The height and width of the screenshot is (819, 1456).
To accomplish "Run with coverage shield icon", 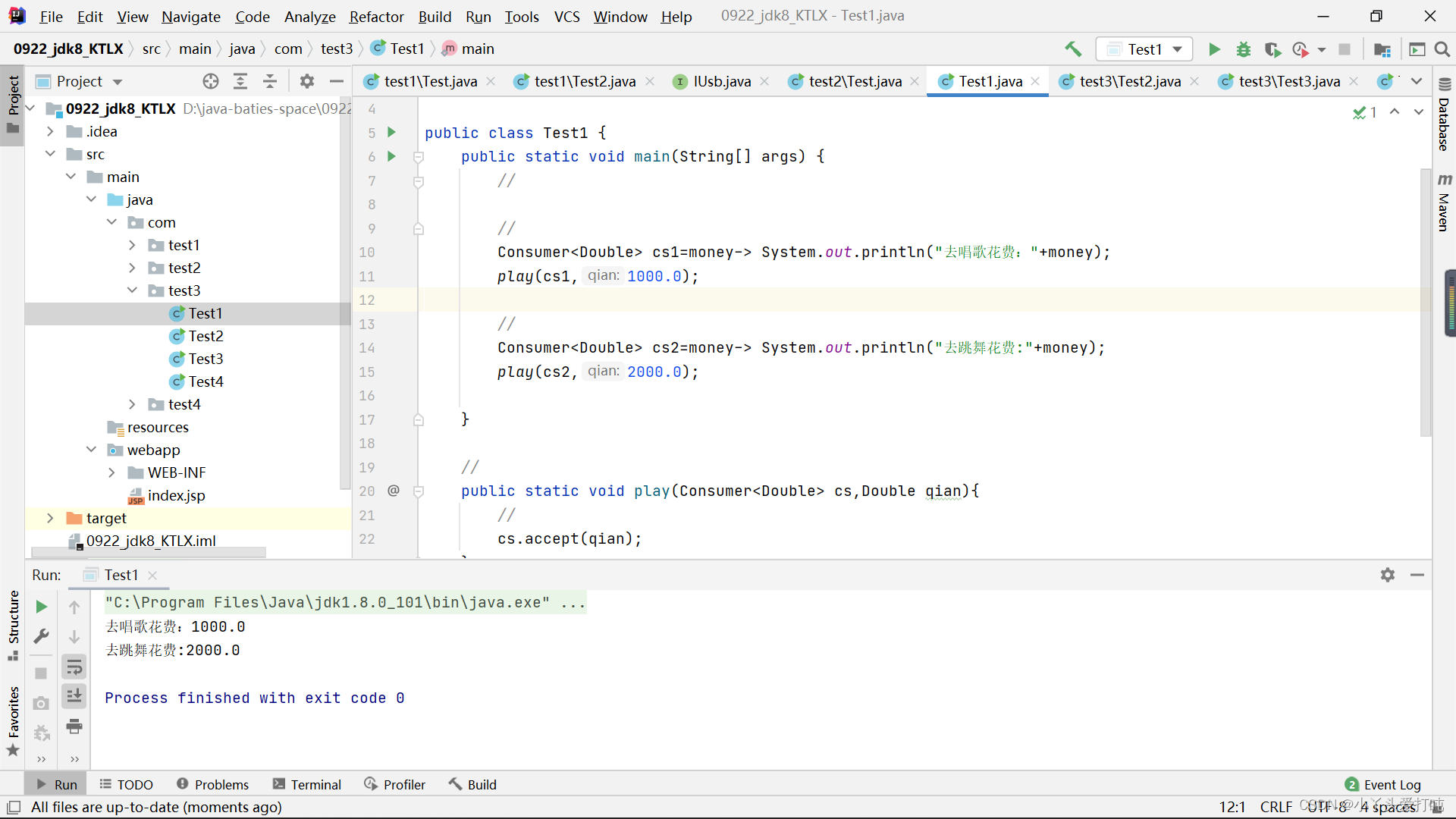I will (x=1272, y=49).
